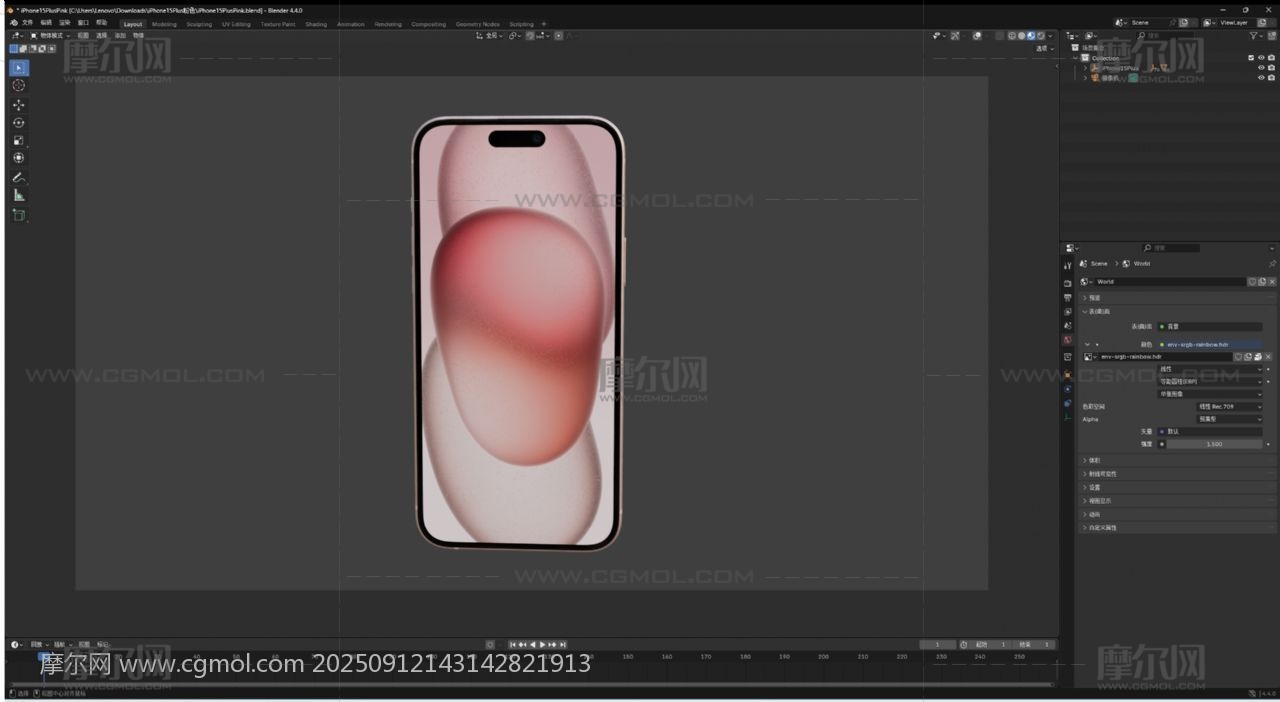Toggle viewport overlays display

pos(977,36)
